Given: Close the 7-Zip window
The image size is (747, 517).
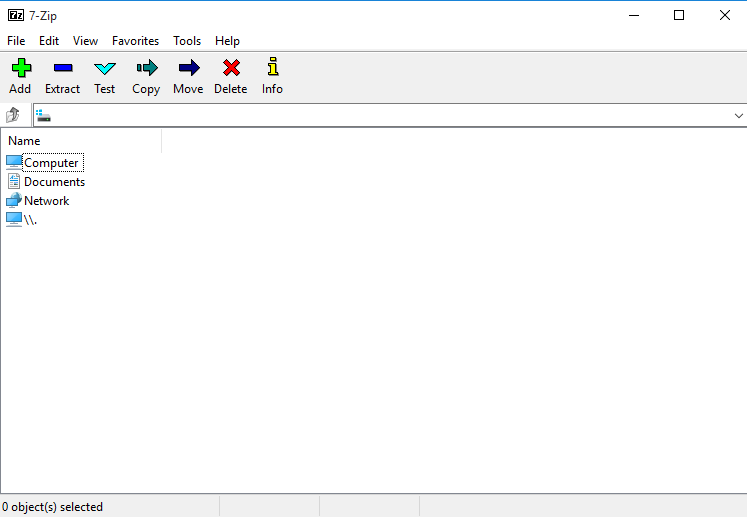Looking at the screenshot, I should (725, 15).
